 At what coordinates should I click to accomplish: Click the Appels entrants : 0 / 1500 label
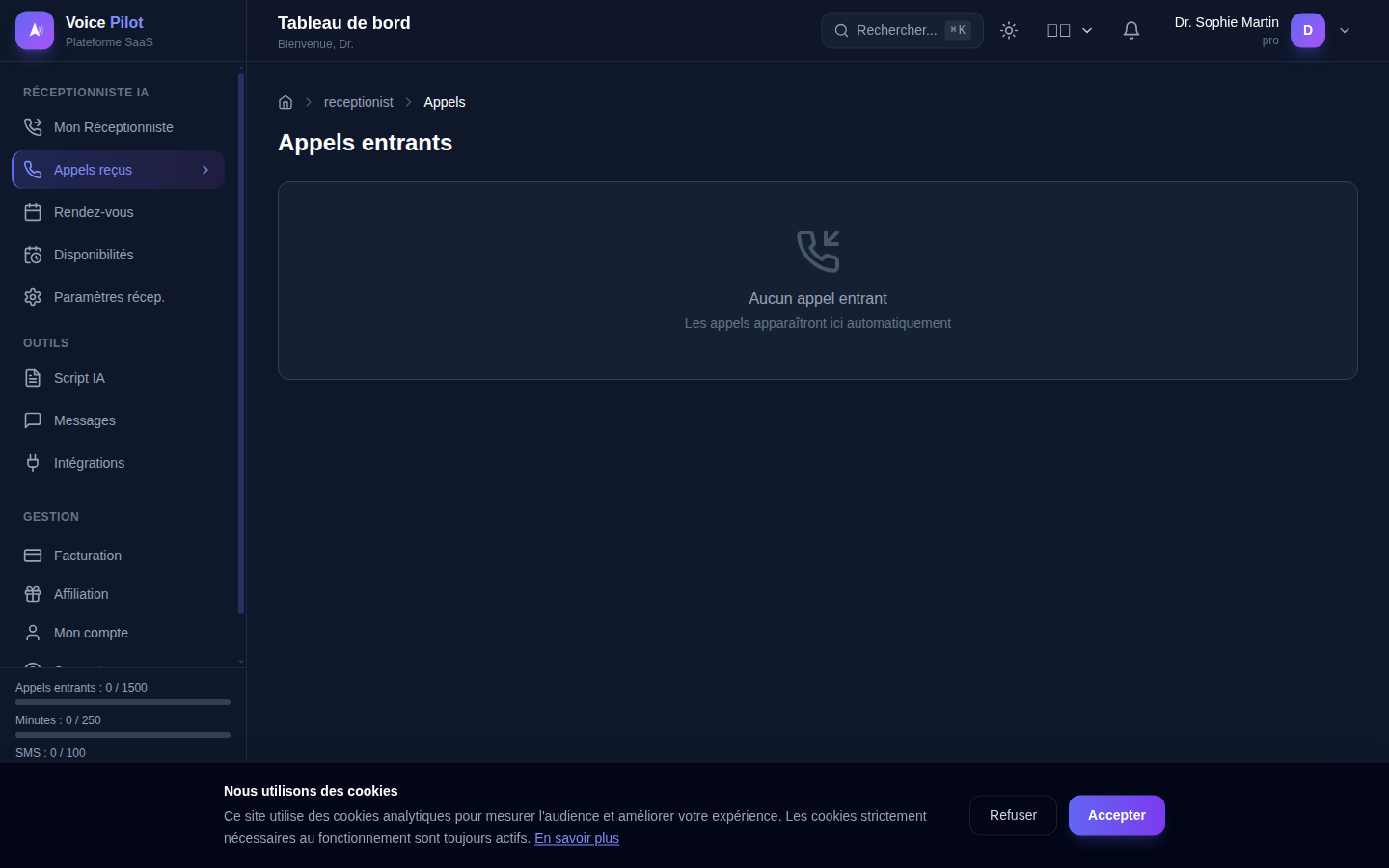pos(81,688)
